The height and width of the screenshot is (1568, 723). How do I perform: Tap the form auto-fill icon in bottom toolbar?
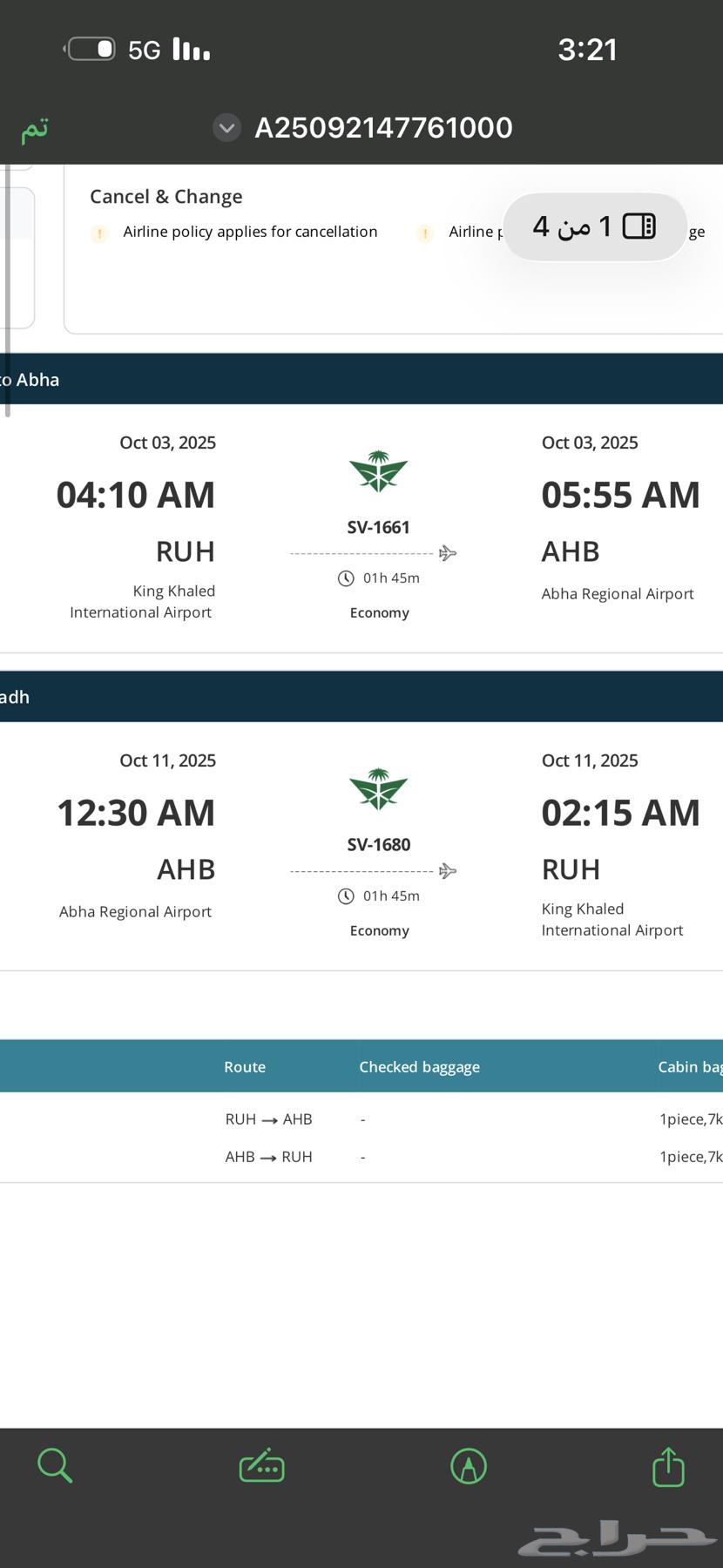coord(261,1466)
